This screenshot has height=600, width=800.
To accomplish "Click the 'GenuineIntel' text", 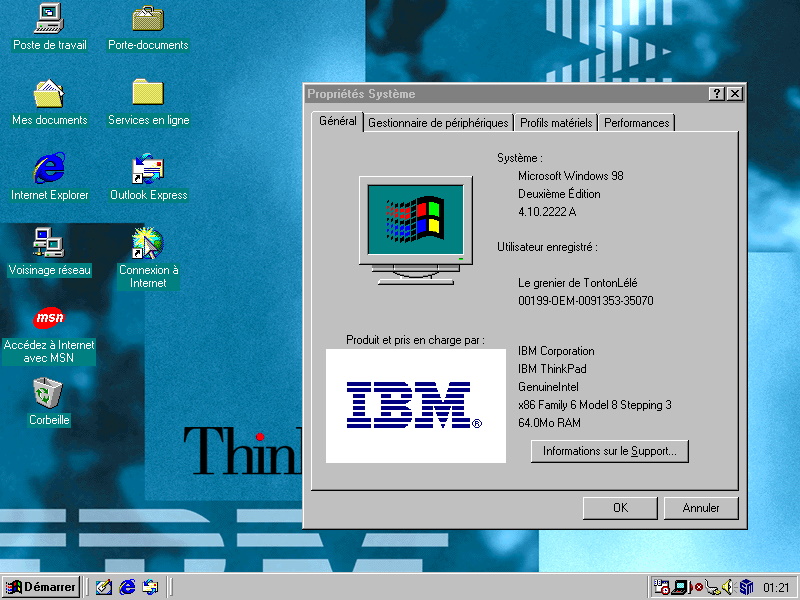I will point(548,387).
